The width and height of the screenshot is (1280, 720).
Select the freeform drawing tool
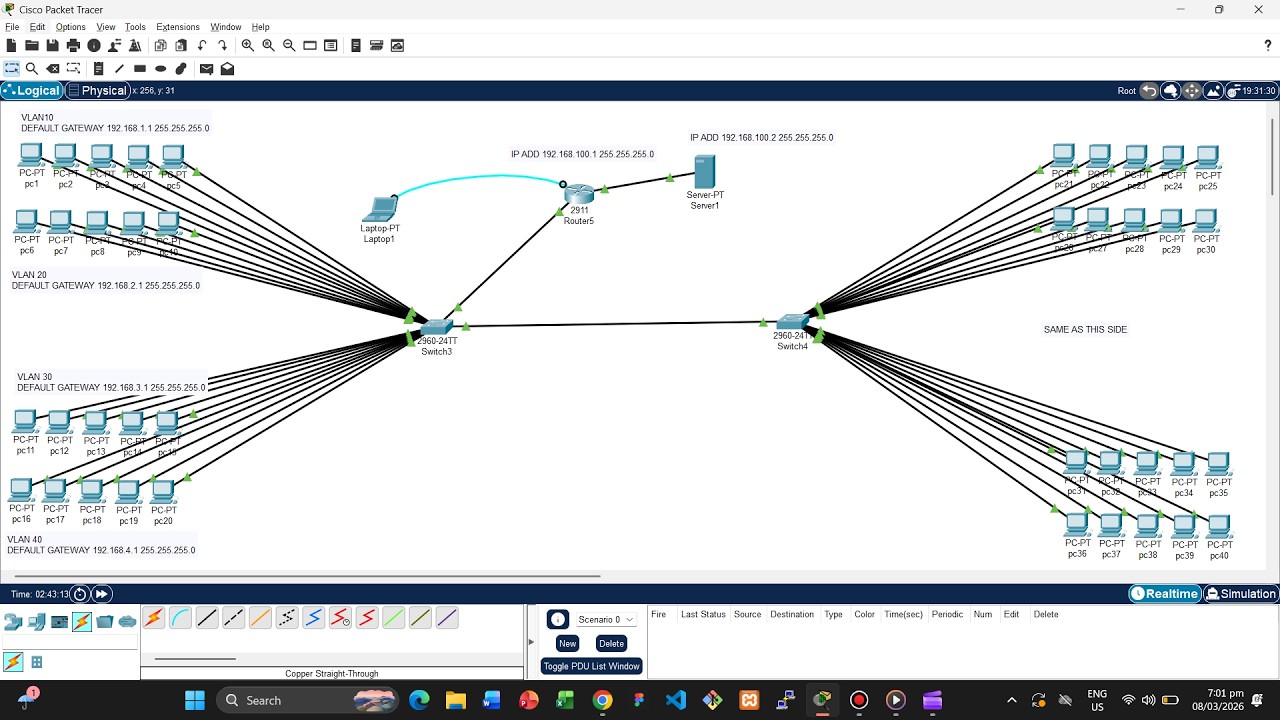click(x=181, y=69)
